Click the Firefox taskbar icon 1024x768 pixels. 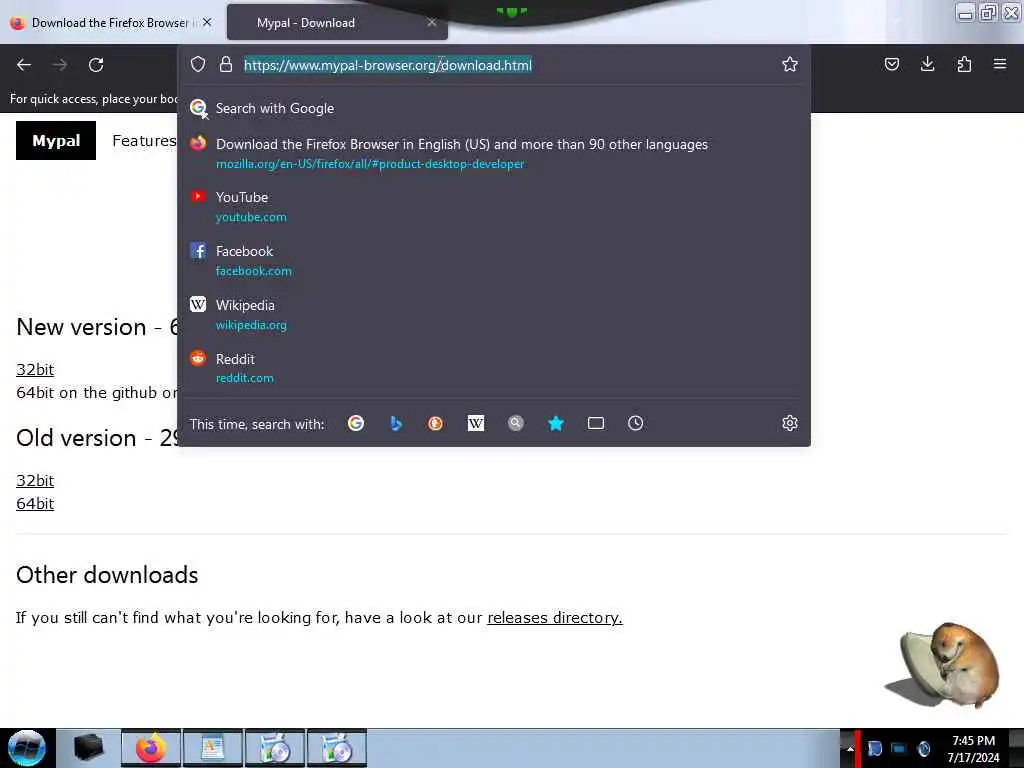(x=151, y=748)
